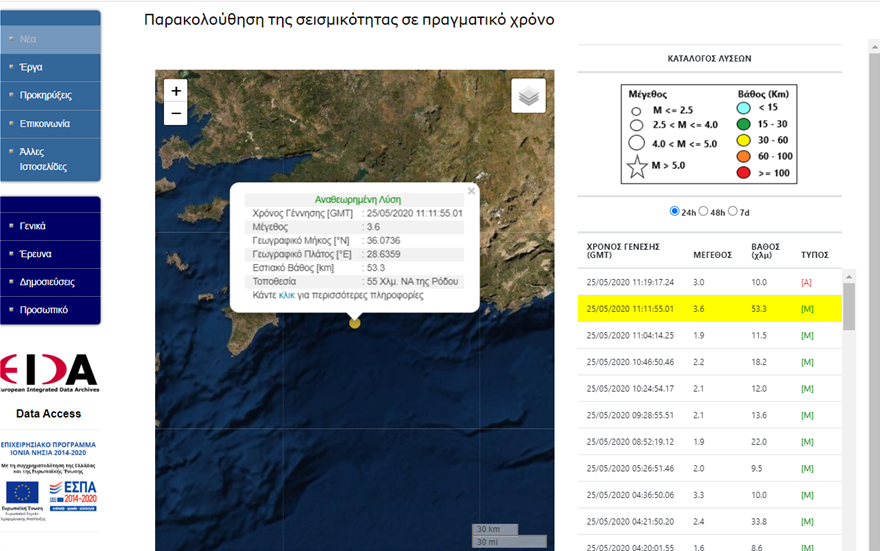Open the EIDA European Integrated Data Archives logo

tap(49, 373)
